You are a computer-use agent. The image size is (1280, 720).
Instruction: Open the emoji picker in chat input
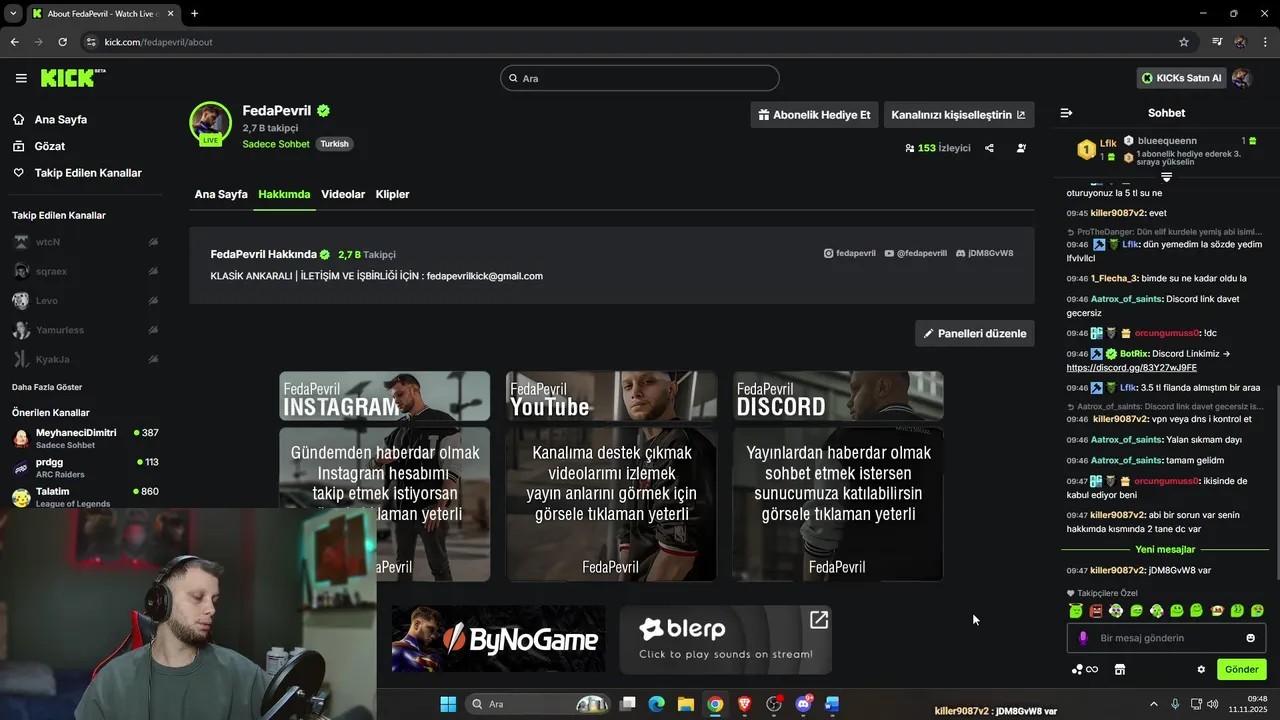tap(1250, 638)
